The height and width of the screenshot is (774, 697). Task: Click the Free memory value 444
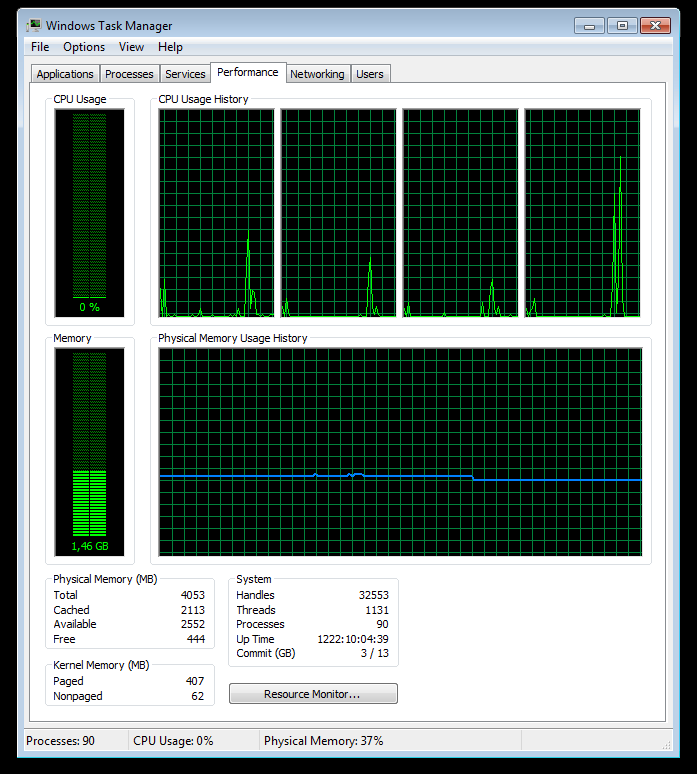[196, 639]
